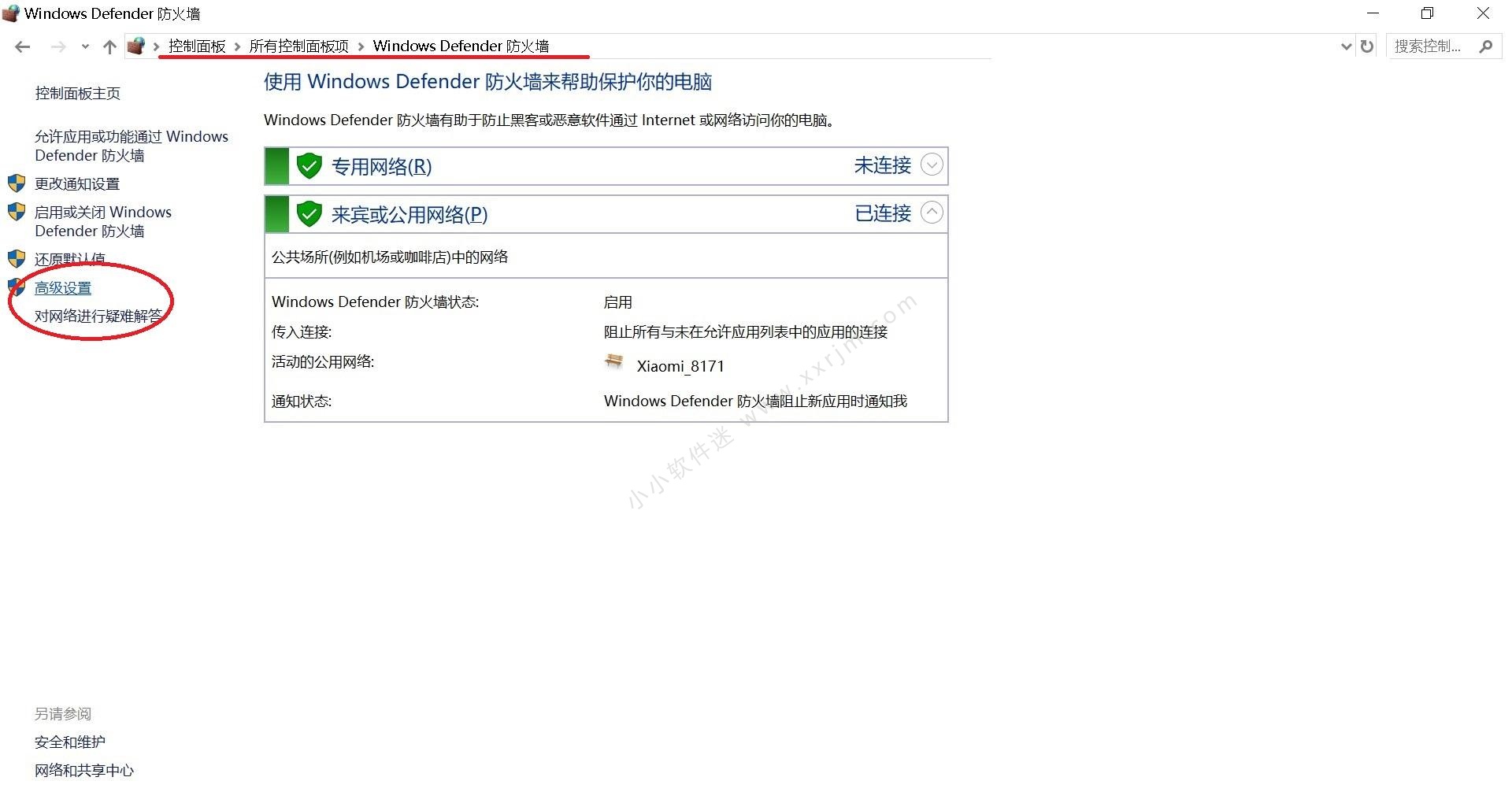Click 来宾或公用网络(P) header text
The width and height of the screenshot is (1512, 803).
(409, 215)
